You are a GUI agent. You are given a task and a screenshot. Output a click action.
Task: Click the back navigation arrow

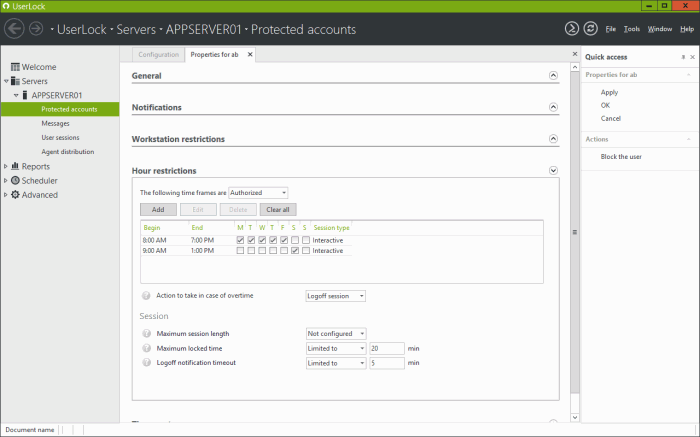point(15,29)
